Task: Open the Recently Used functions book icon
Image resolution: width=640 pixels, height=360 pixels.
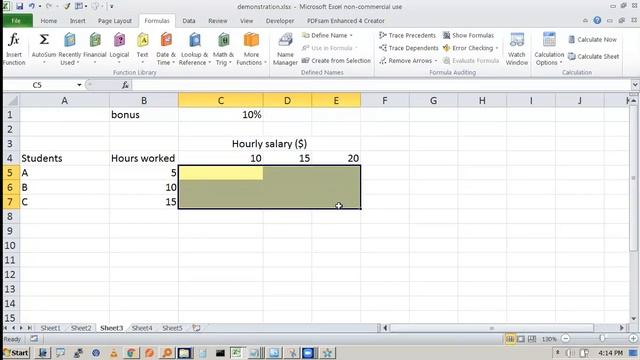Action: coord(70,40)
